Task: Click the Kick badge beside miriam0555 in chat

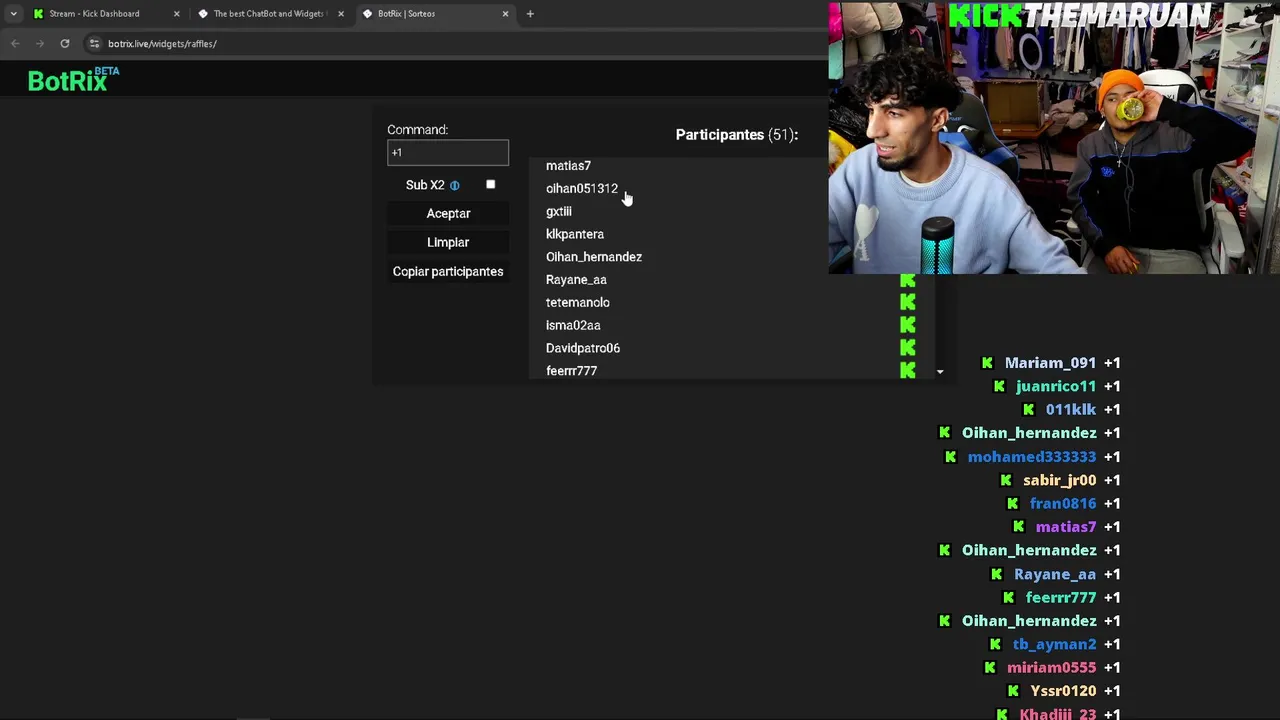Action: coord(990,668)
